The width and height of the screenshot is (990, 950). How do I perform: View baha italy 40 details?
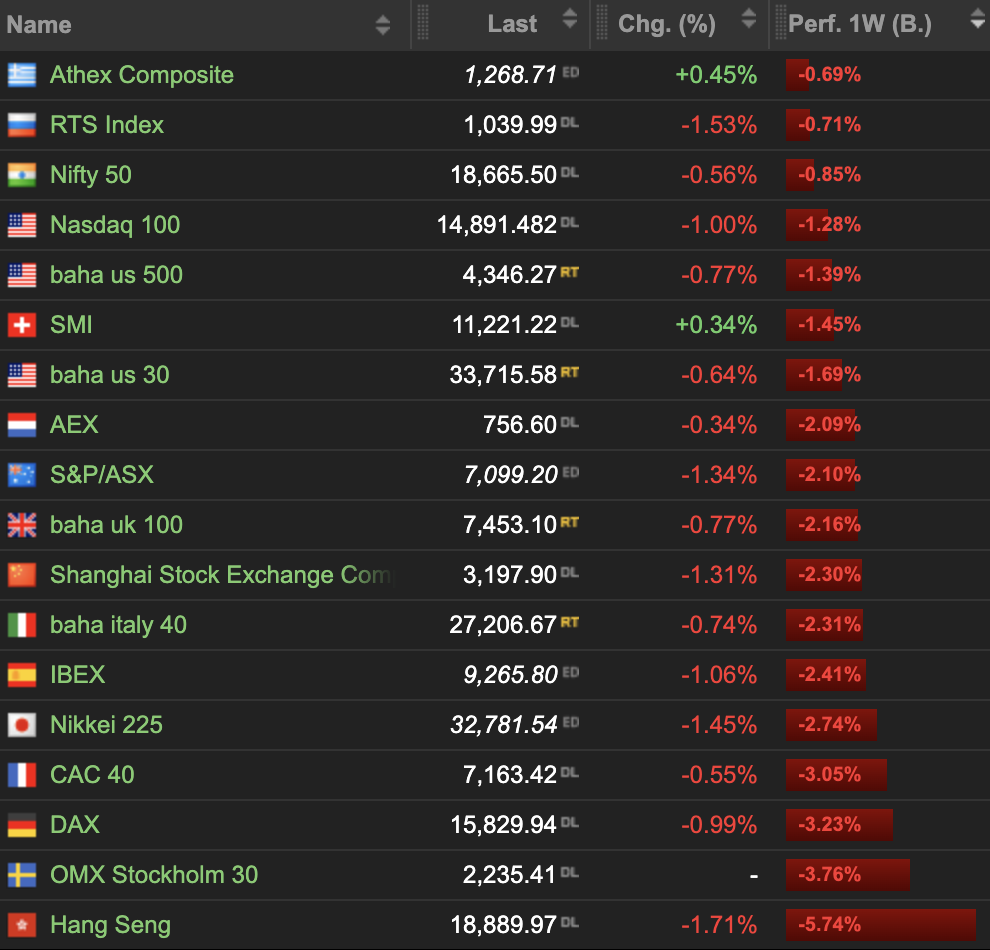(119, 625)
